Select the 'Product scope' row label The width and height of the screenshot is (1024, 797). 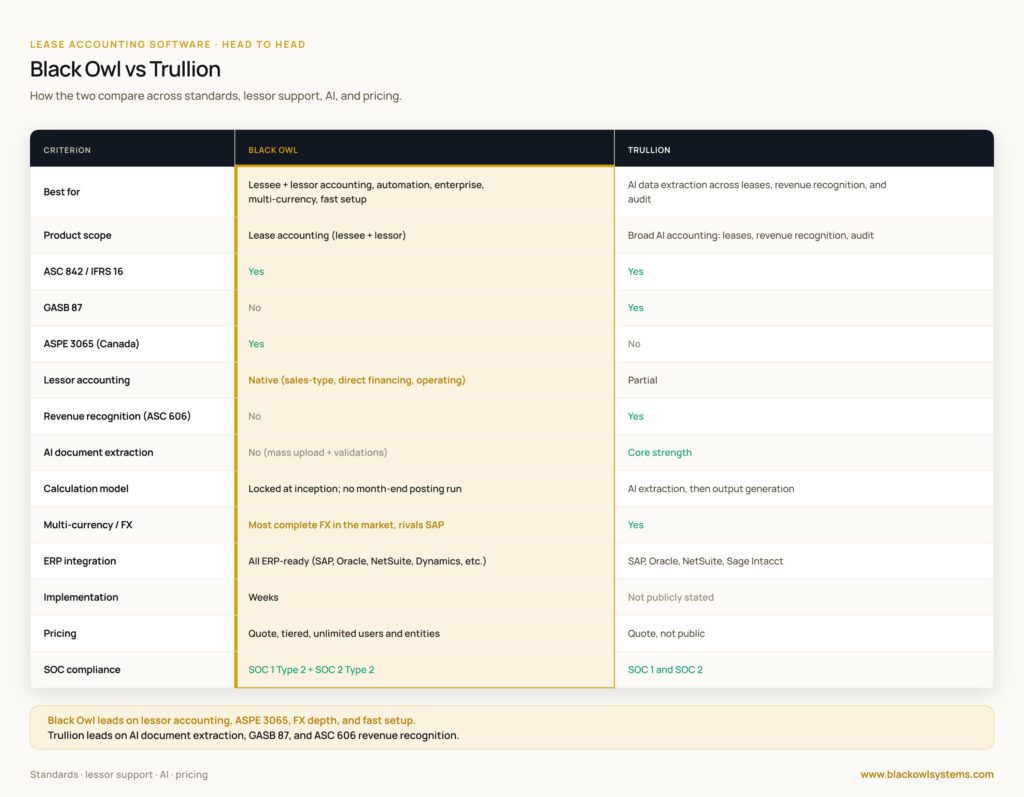[x=77, y=235]
